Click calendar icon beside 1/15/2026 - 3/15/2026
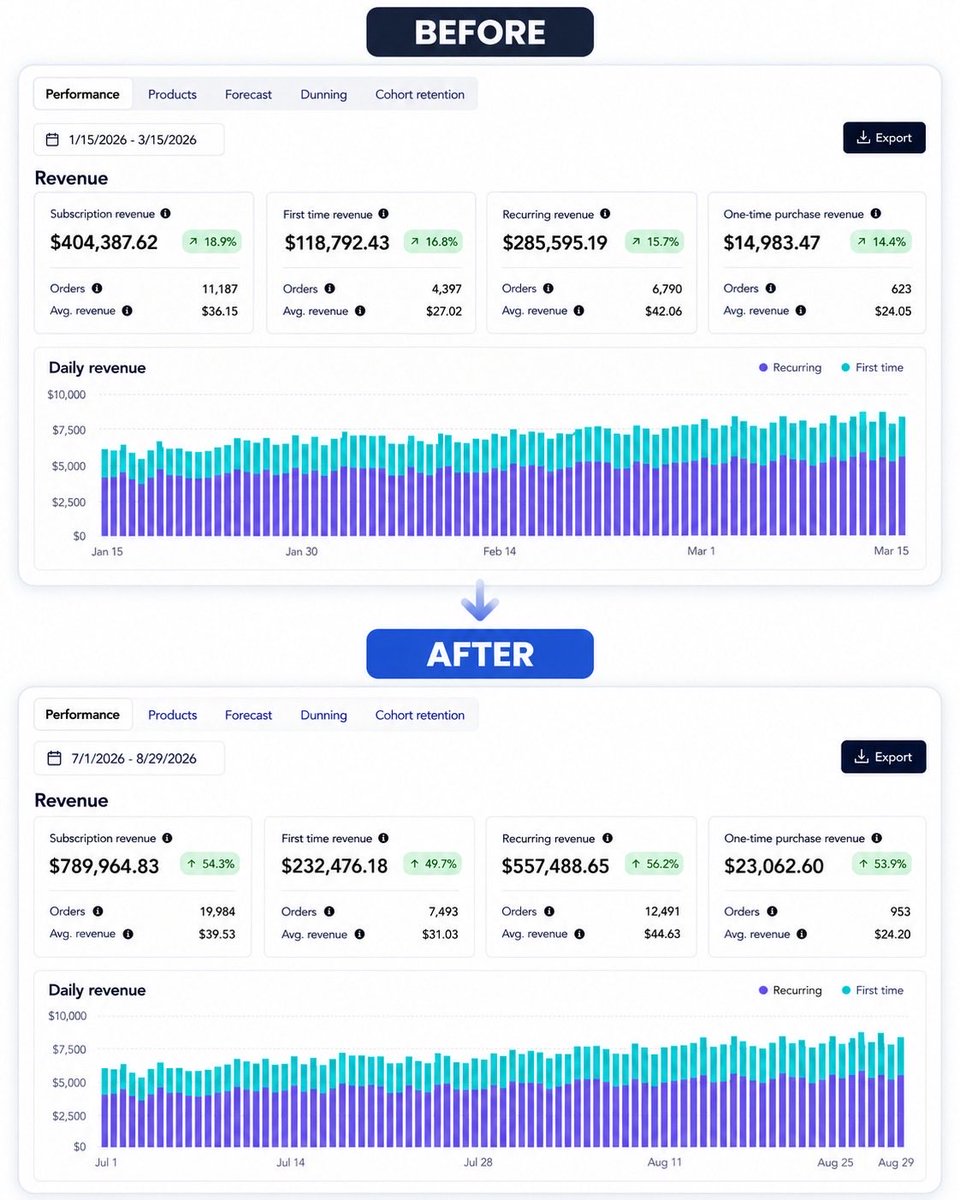Viewport: 960px width, 1200px height. (54, 140)
